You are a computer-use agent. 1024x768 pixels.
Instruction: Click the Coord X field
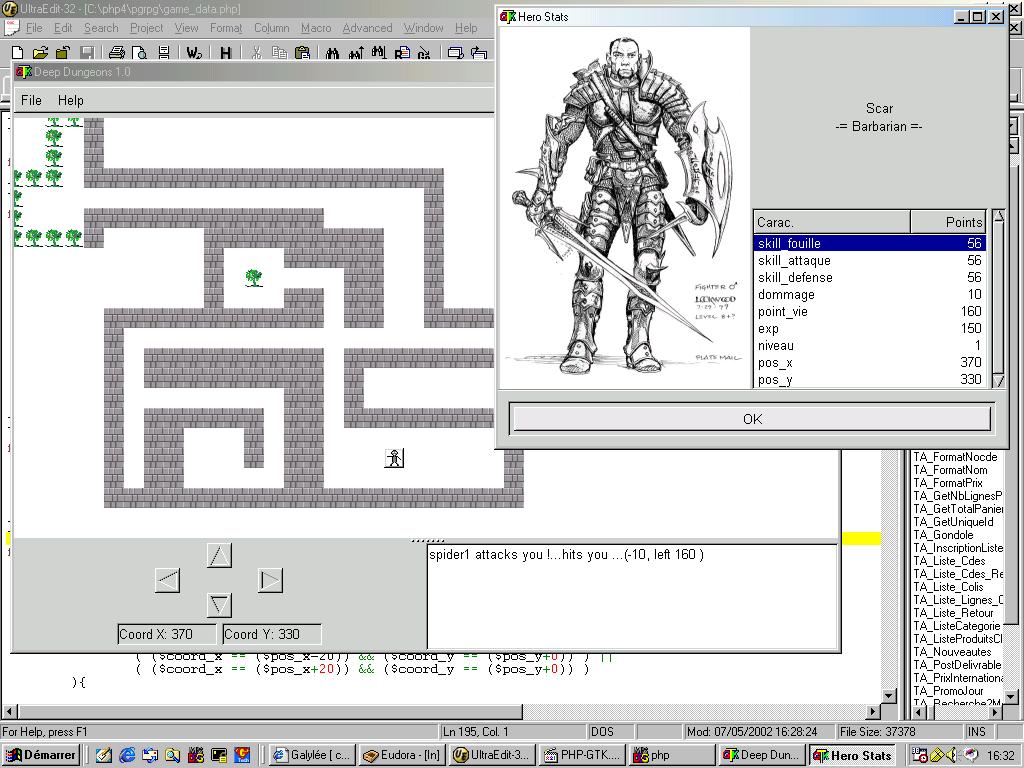click(x=167, y=634)
